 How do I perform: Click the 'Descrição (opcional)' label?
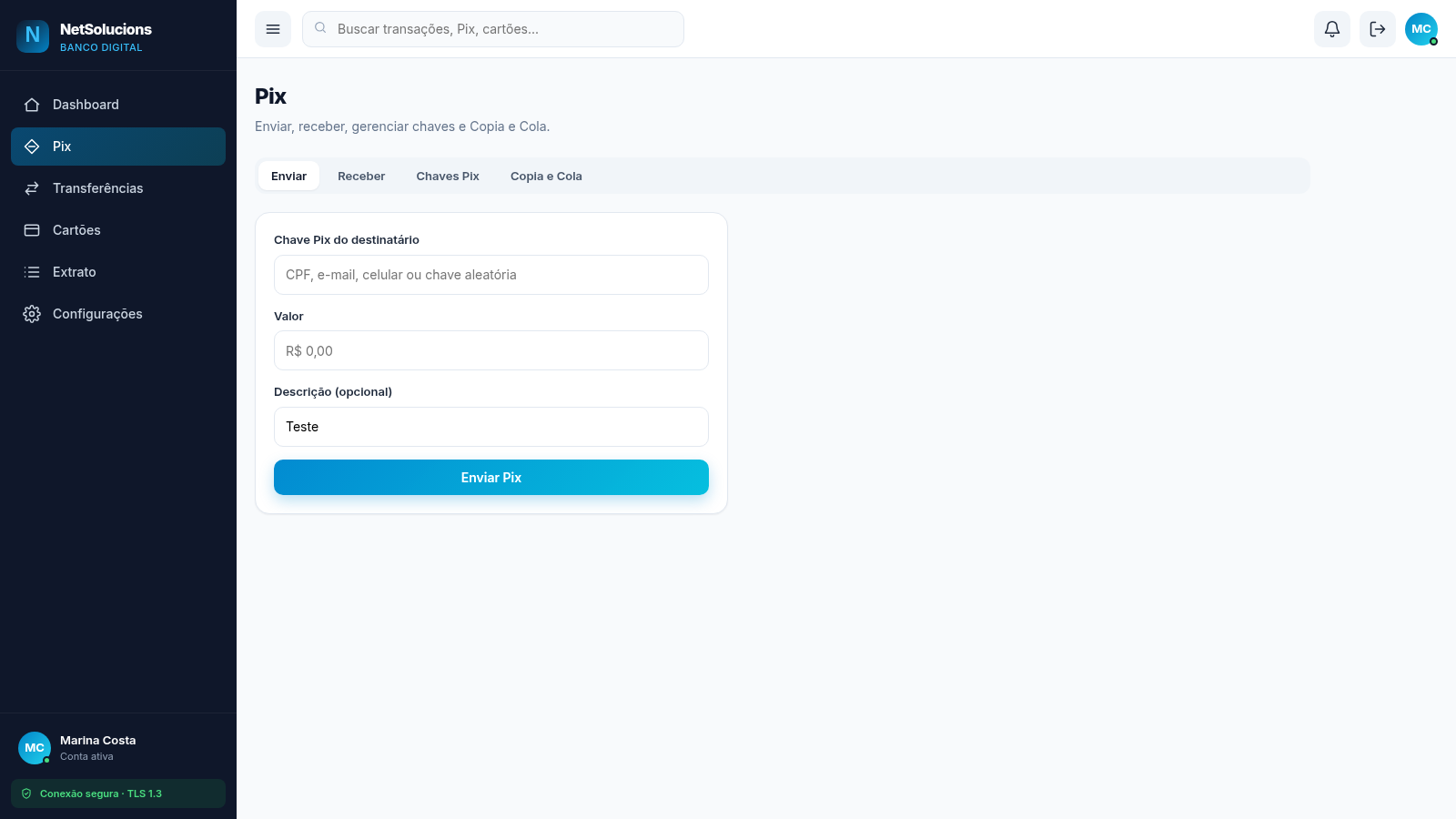(x=333, y=391)
